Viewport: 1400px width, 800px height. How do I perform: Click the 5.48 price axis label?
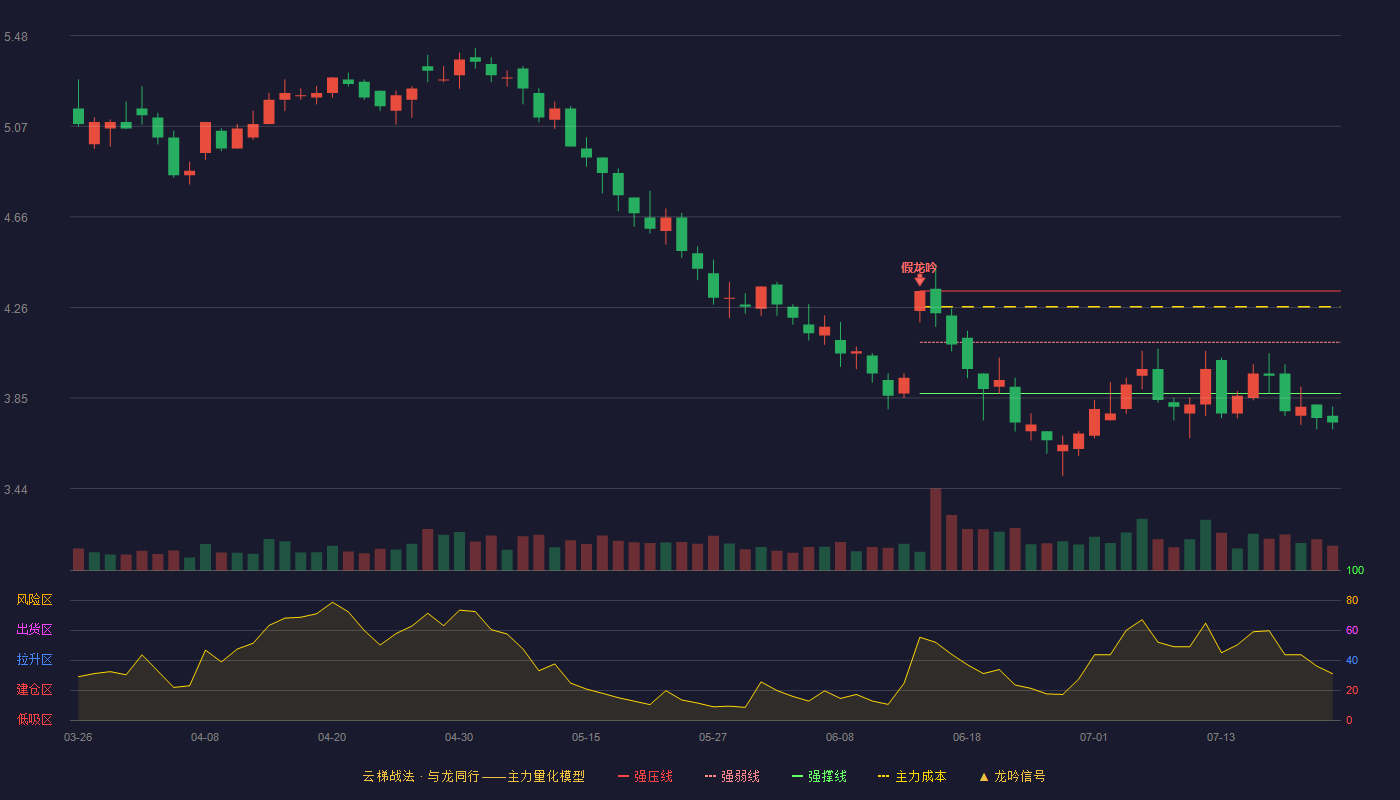[x=16, y=37]
